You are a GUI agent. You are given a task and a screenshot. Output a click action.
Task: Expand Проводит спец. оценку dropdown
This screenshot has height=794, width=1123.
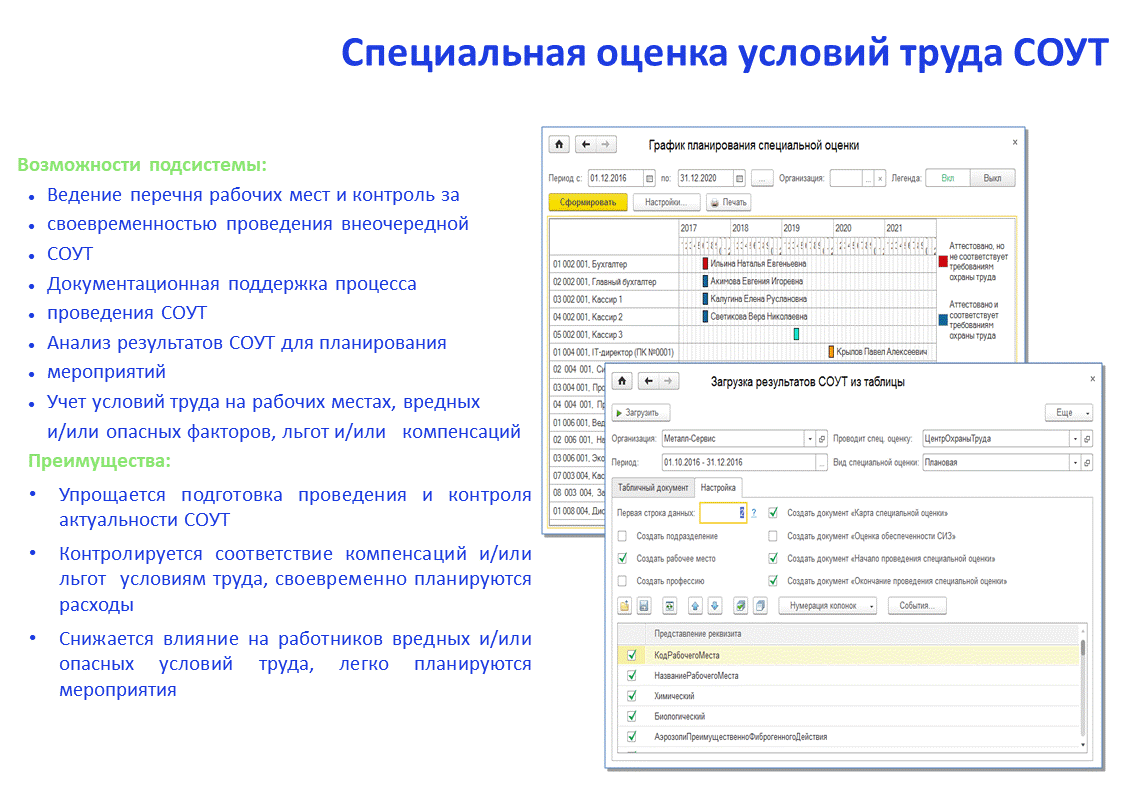1075,439
